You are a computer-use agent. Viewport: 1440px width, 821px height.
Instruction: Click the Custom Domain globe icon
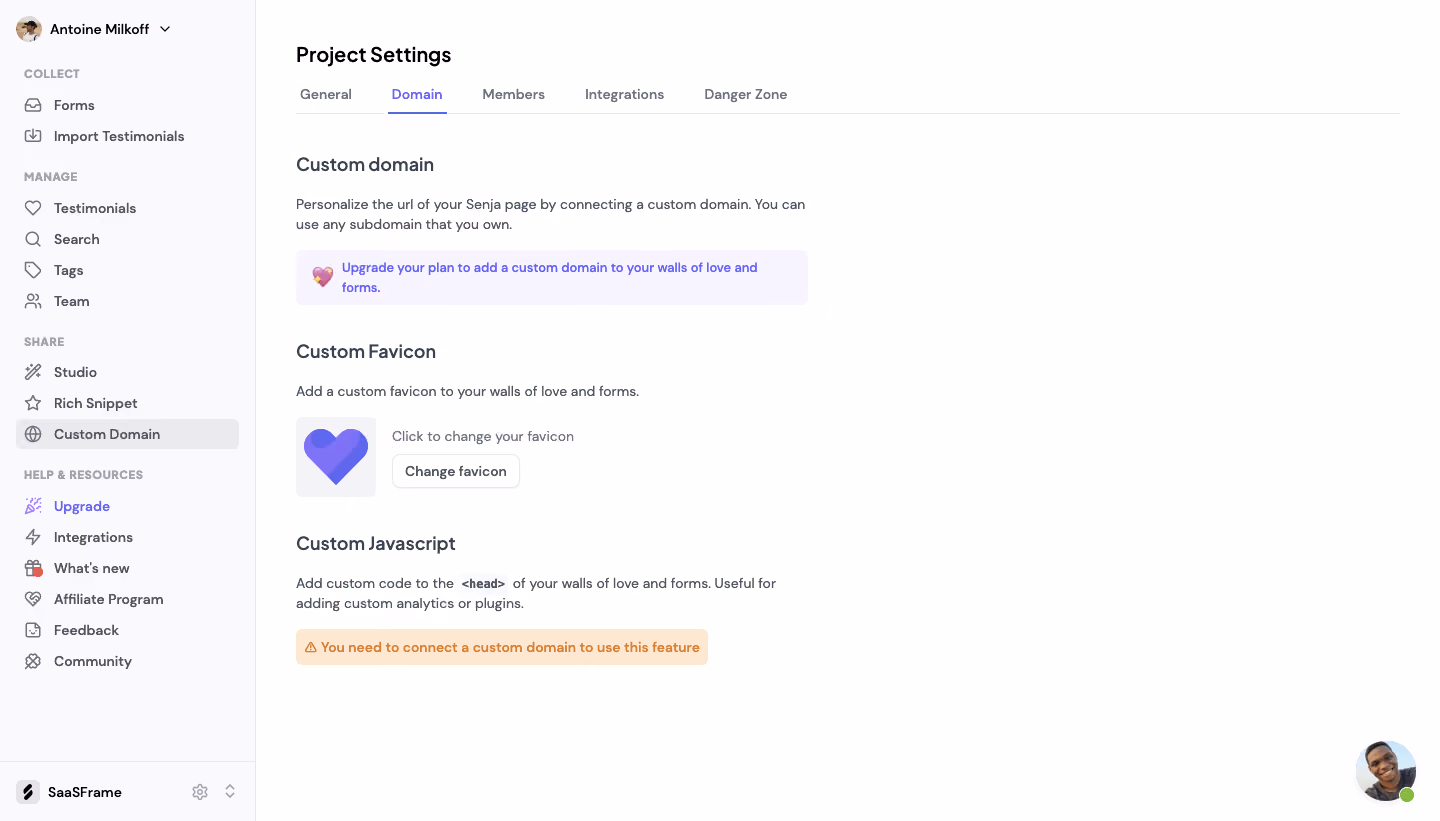click(33, 434)
